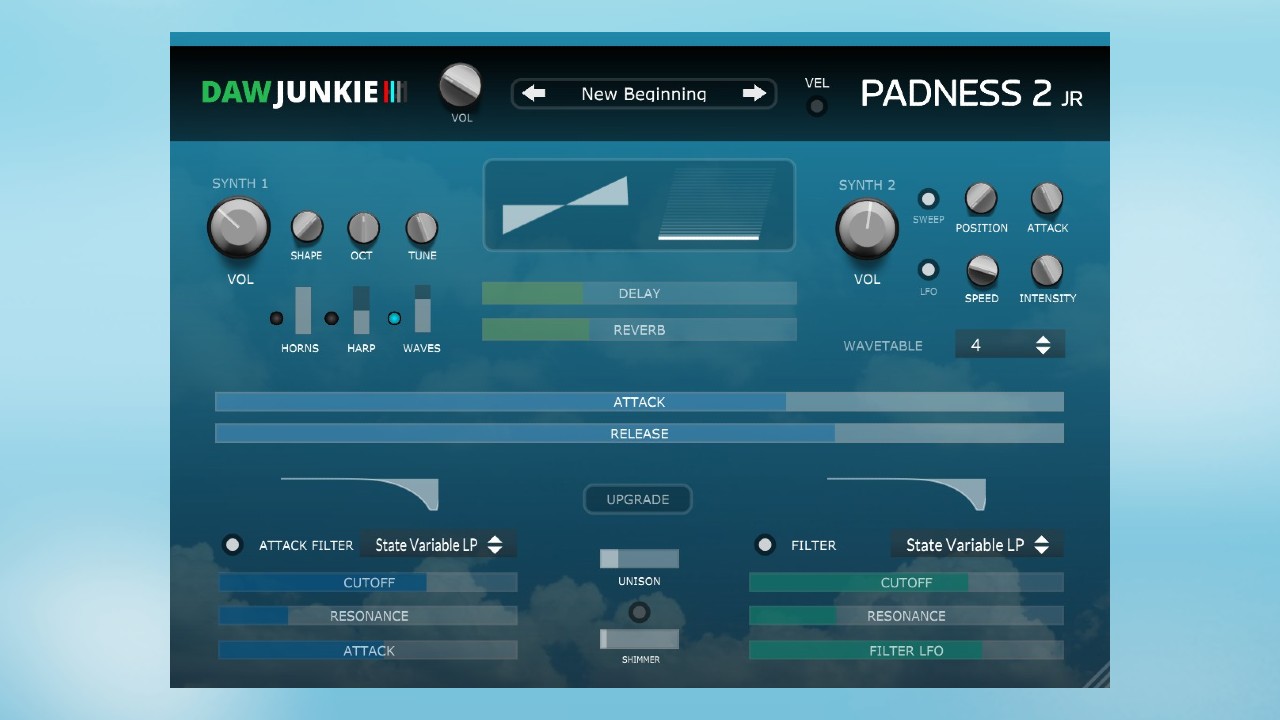Adjust the INTENSITY knob for Synth 2
1280x720 pixels.
(1046, 270)
